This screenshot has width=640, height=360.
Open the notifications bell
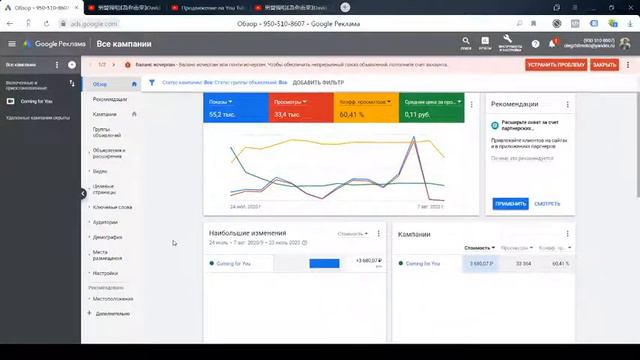[552, 44]
